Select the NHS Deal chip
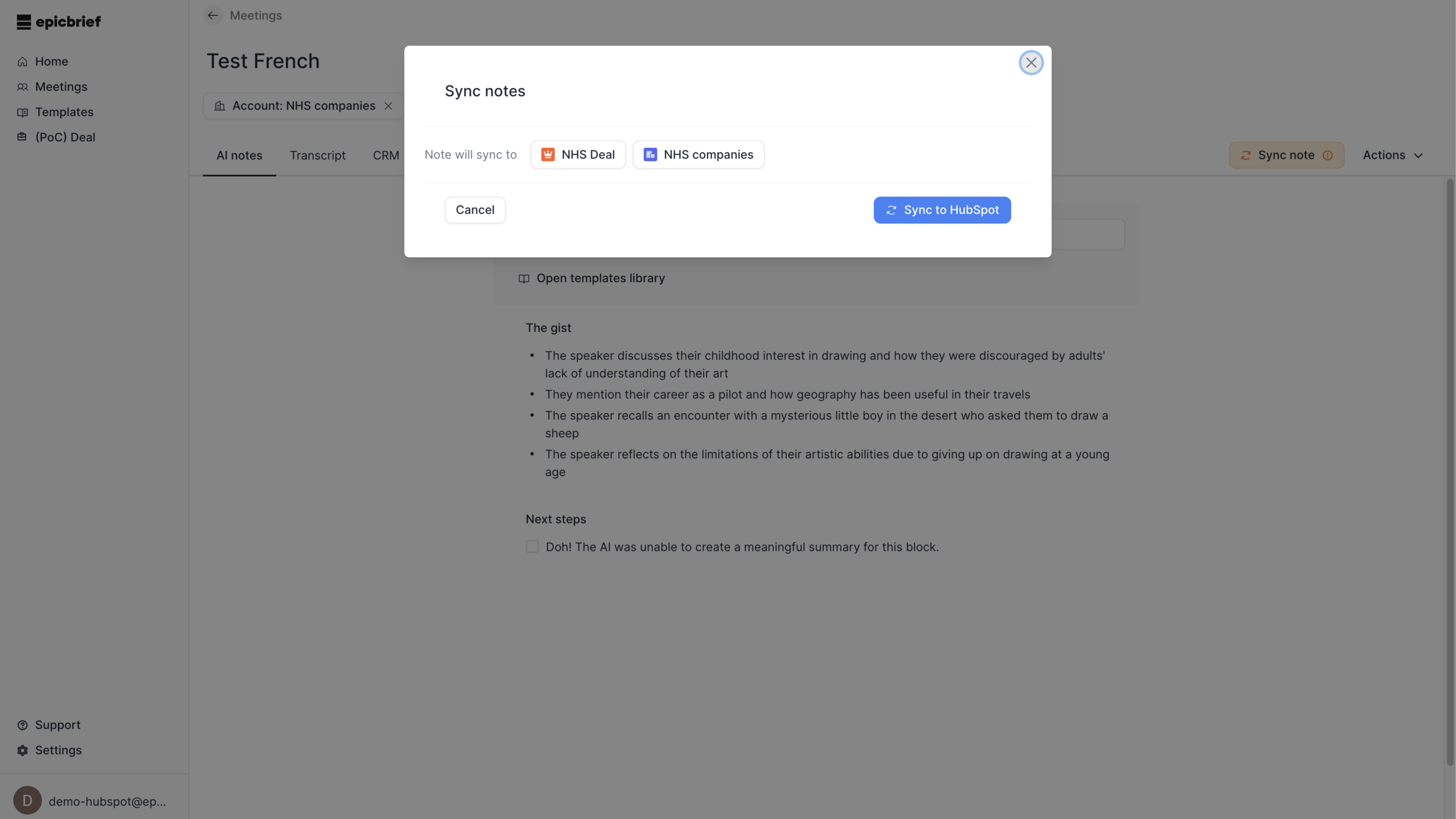1456x819 pixels. (x=578, y=155)
